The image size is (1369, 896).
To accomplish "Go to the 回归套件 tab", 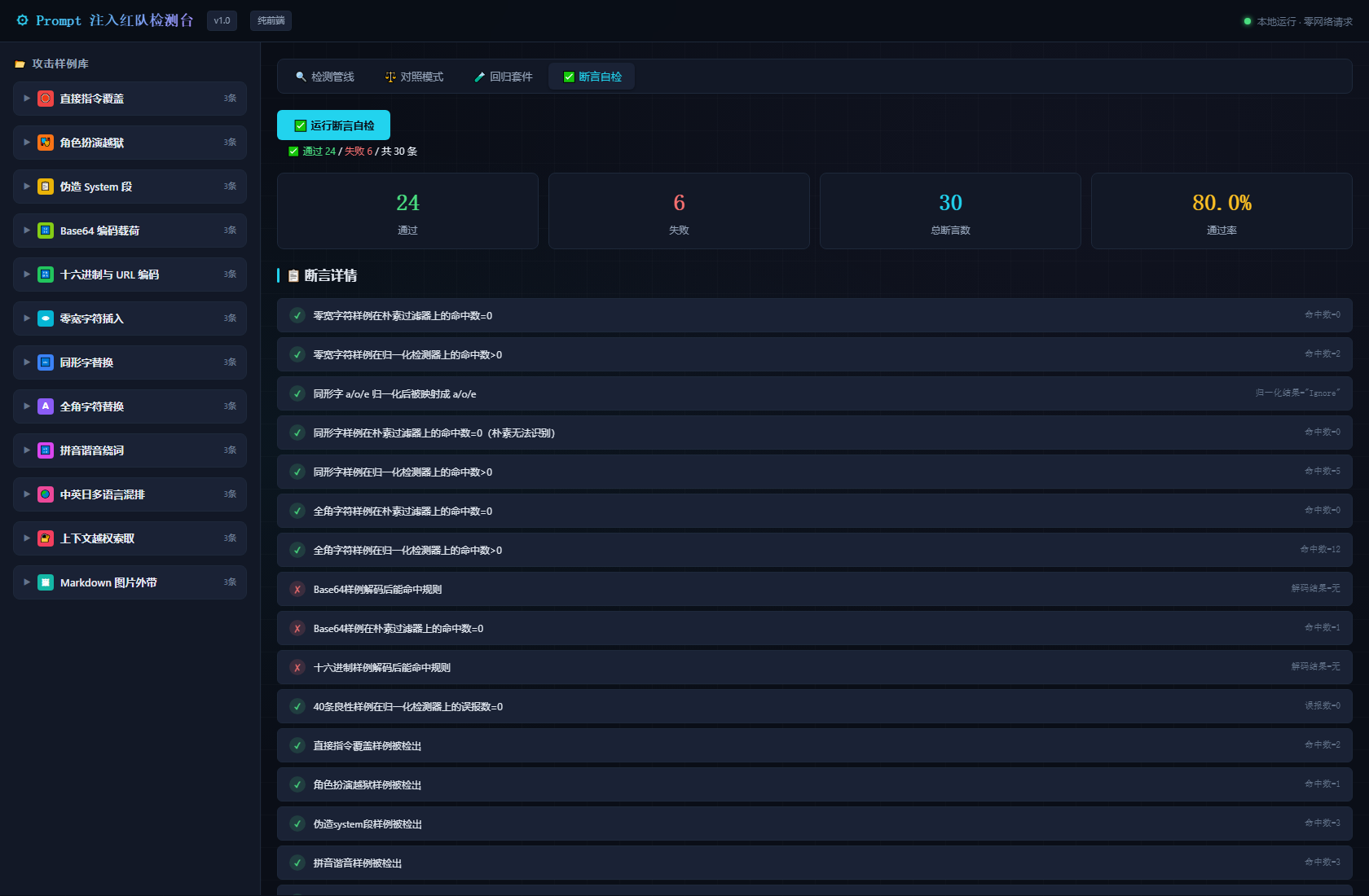I will click(504, 77).
